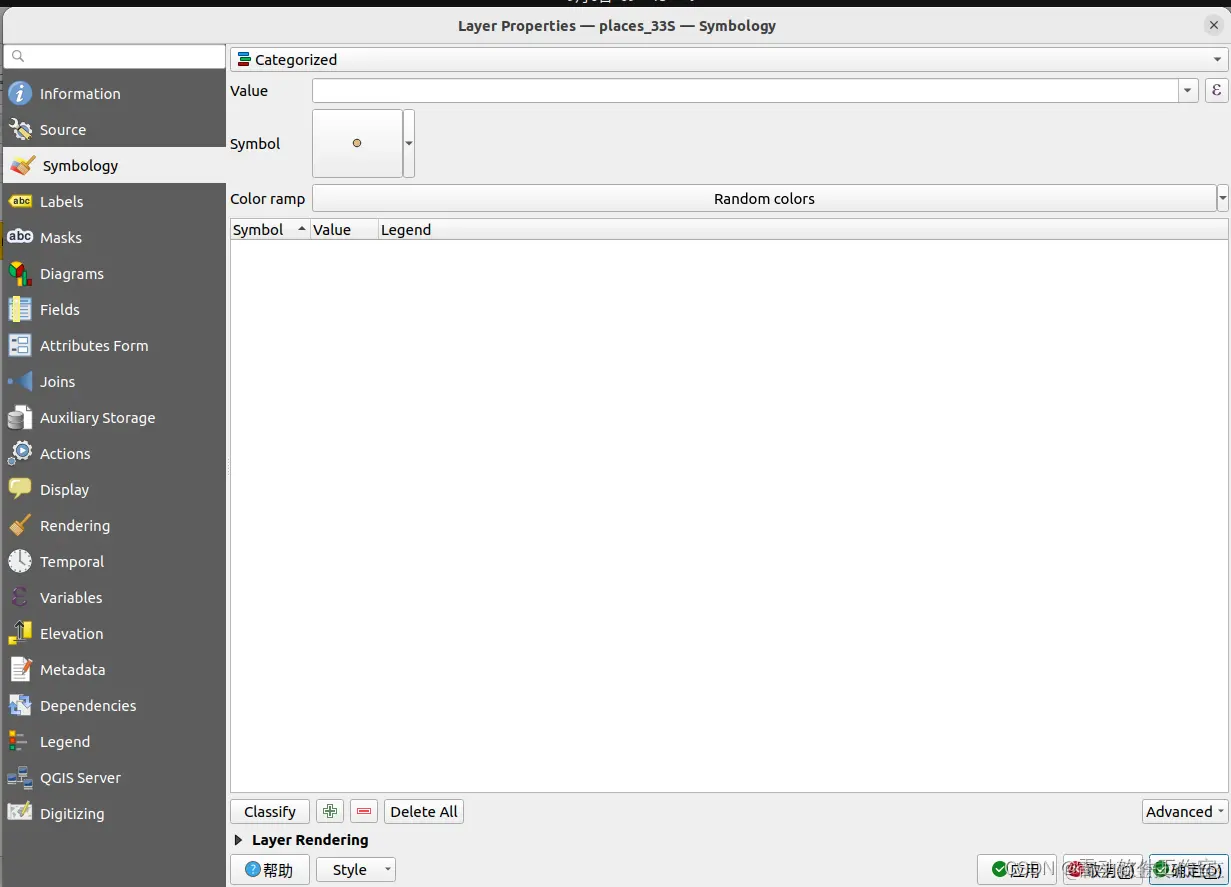Click the Information icon in sidebar
The image size is (1231, 887).
[x=20, y=94]
